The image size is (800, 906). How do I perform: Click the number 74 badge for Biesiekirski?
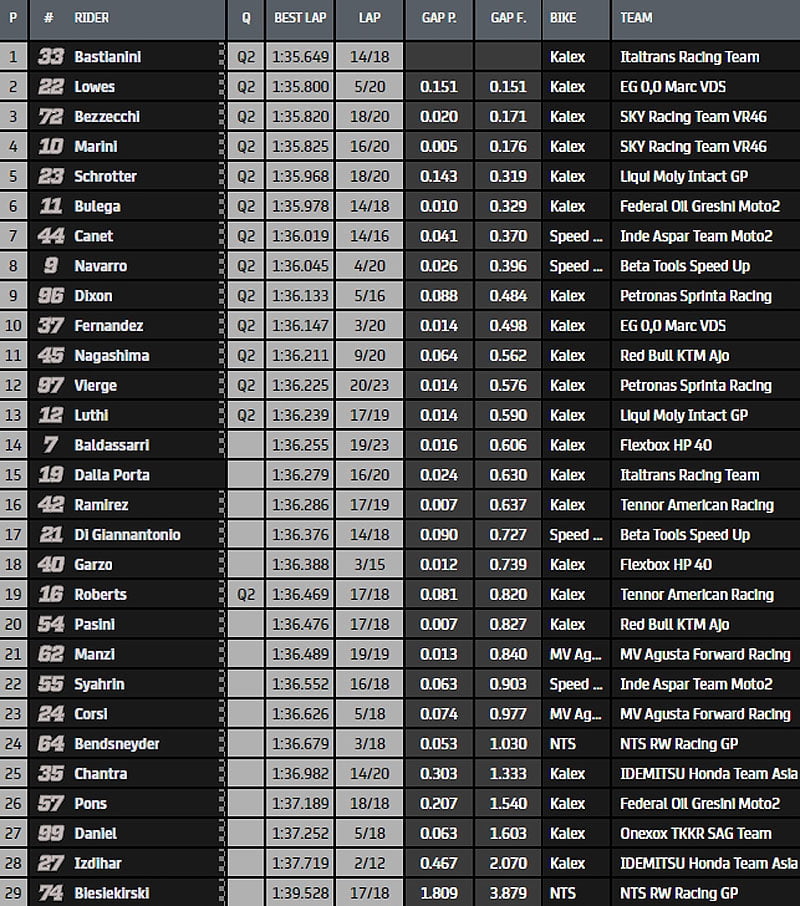50,893
